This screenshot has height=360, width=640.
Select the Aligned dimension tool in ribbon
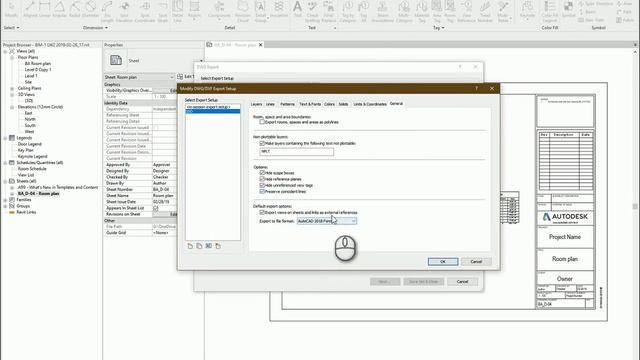coord(30,10)
